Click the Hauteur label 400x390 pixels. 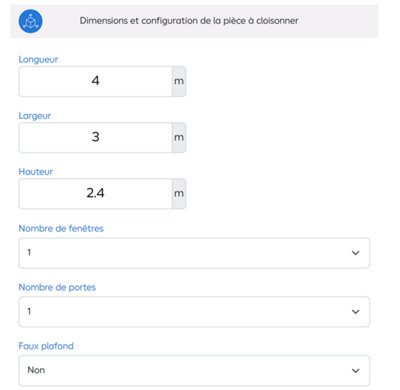click(x=36, y=172)
